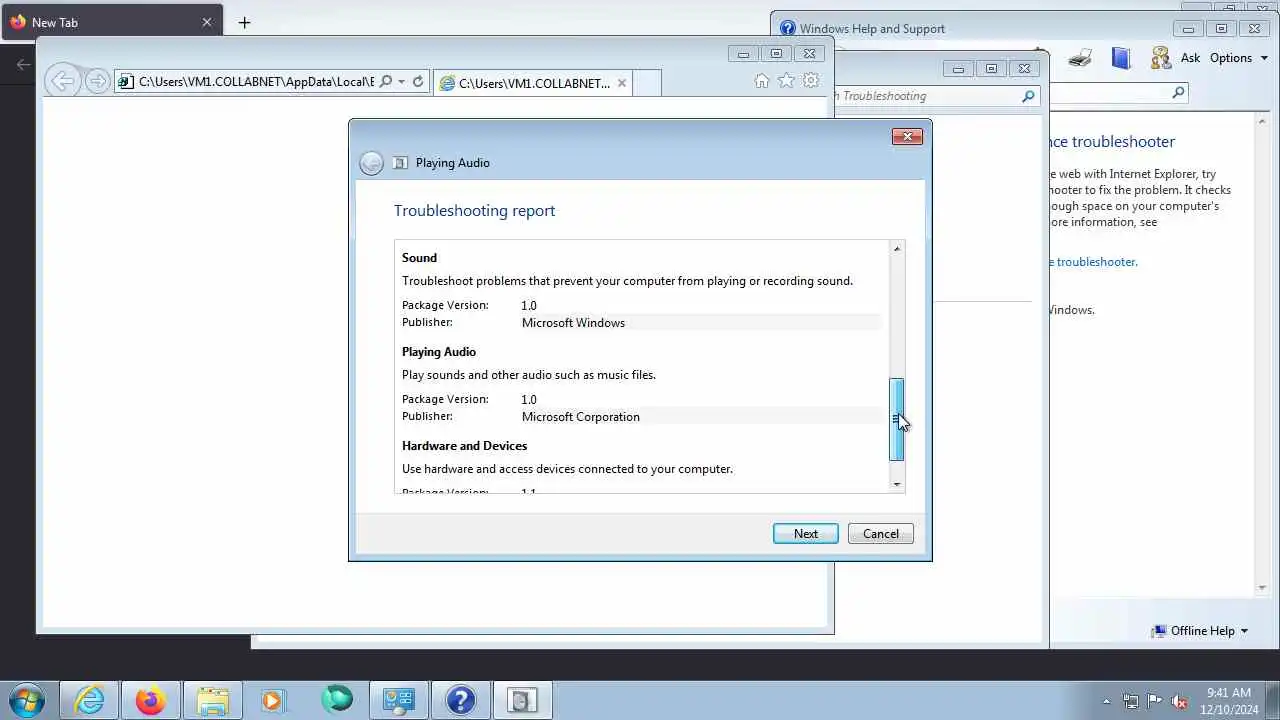Click Browse Help book icon
Image resolution: width=1280 pixels, height=720 pixels.
tap(1121, 58)
